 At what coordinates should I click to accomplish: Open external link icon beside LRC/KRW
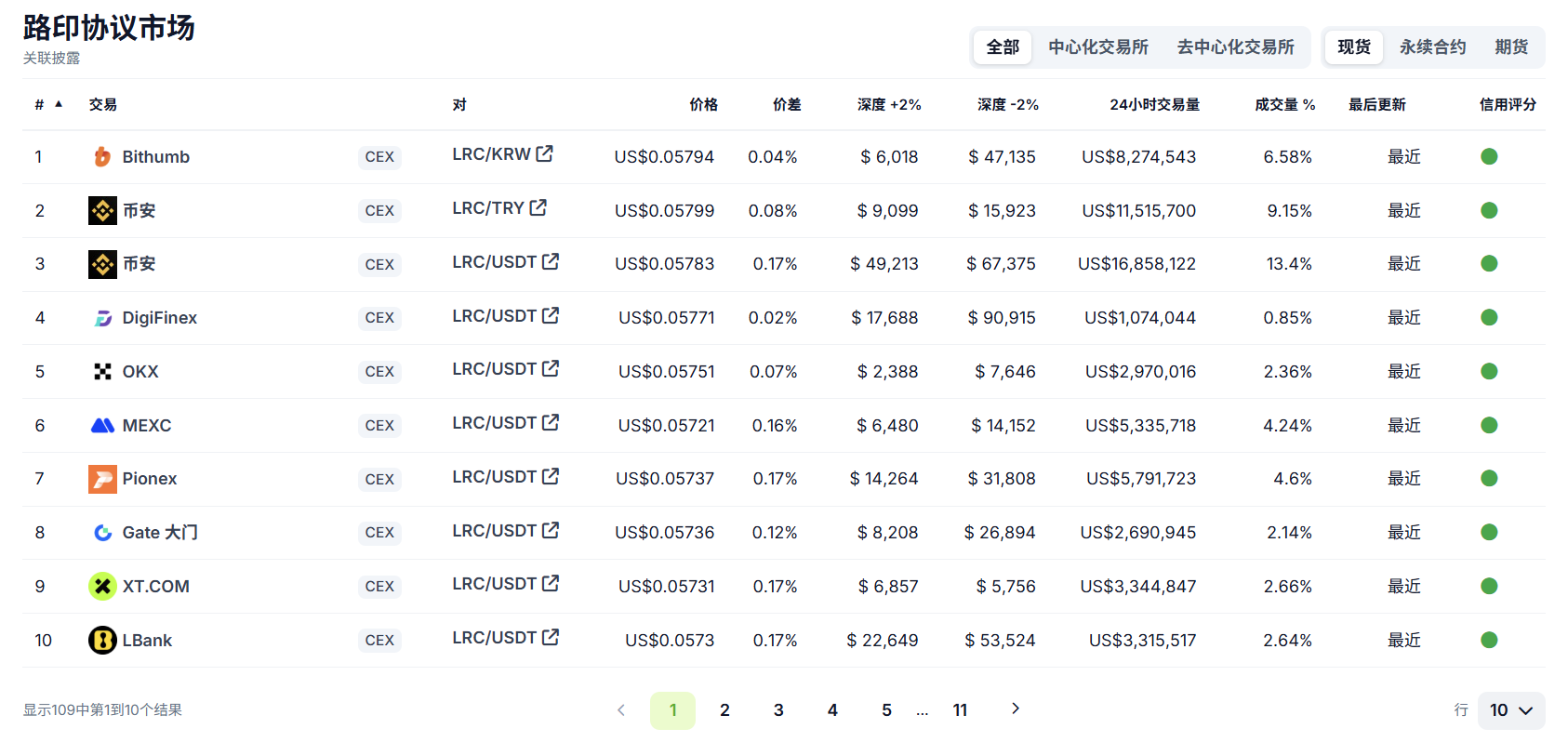point(545,153)
